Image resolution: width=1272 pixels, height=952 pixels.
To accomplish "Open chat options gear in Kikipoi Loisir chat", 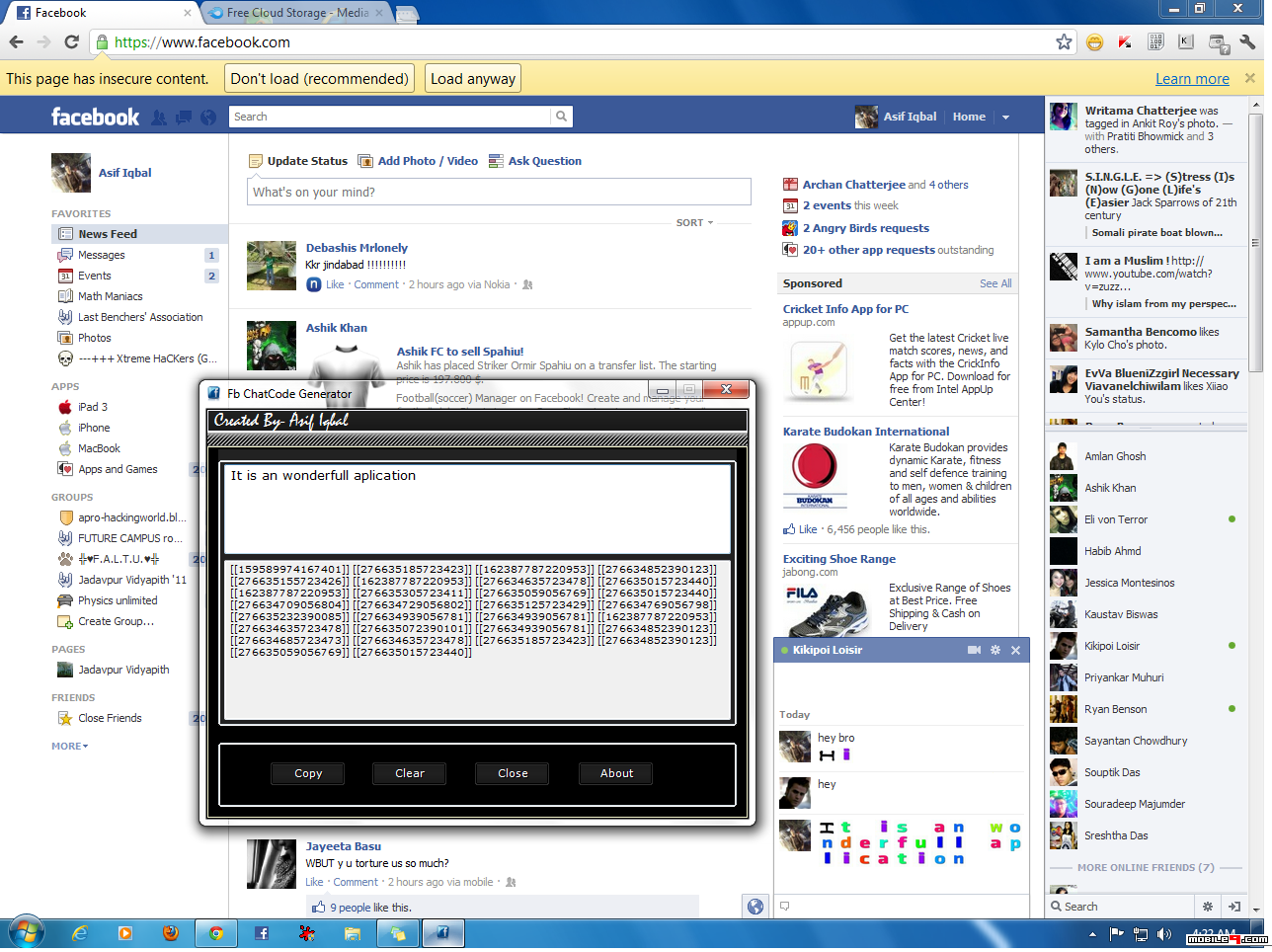I will (995, 650).
